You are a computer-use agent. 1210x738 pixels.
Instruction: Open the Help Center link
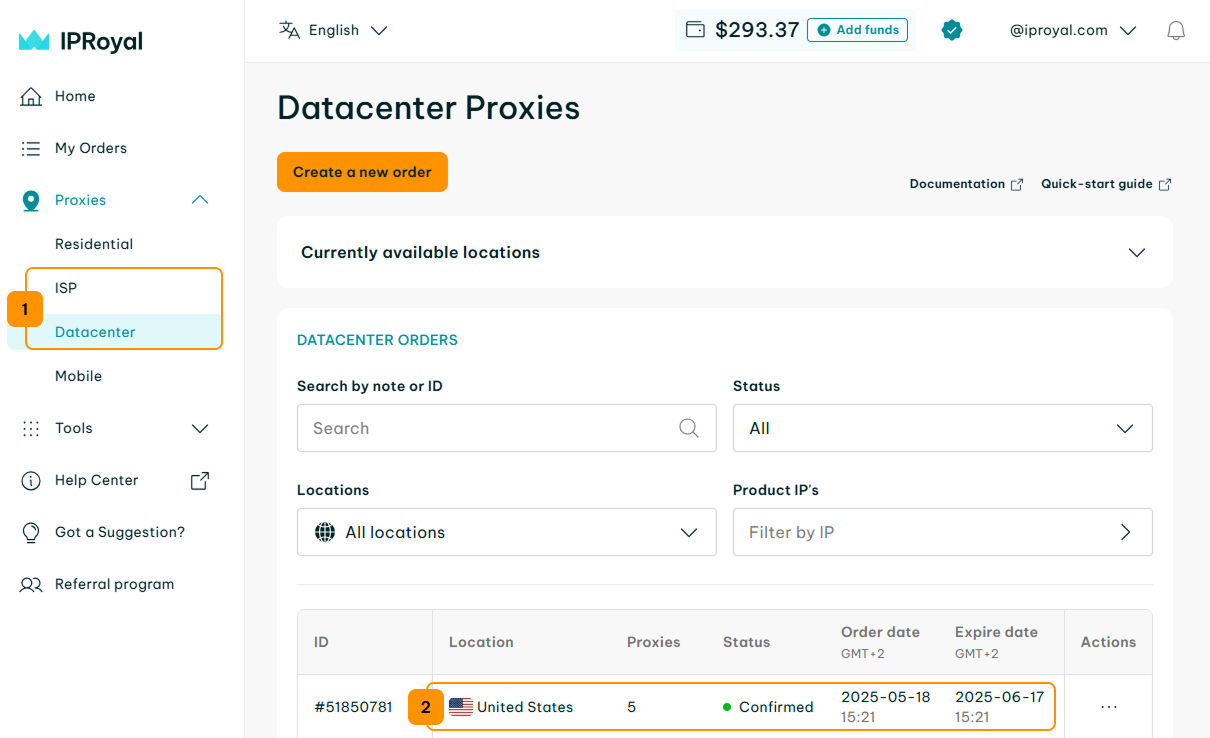coord(96,480)
